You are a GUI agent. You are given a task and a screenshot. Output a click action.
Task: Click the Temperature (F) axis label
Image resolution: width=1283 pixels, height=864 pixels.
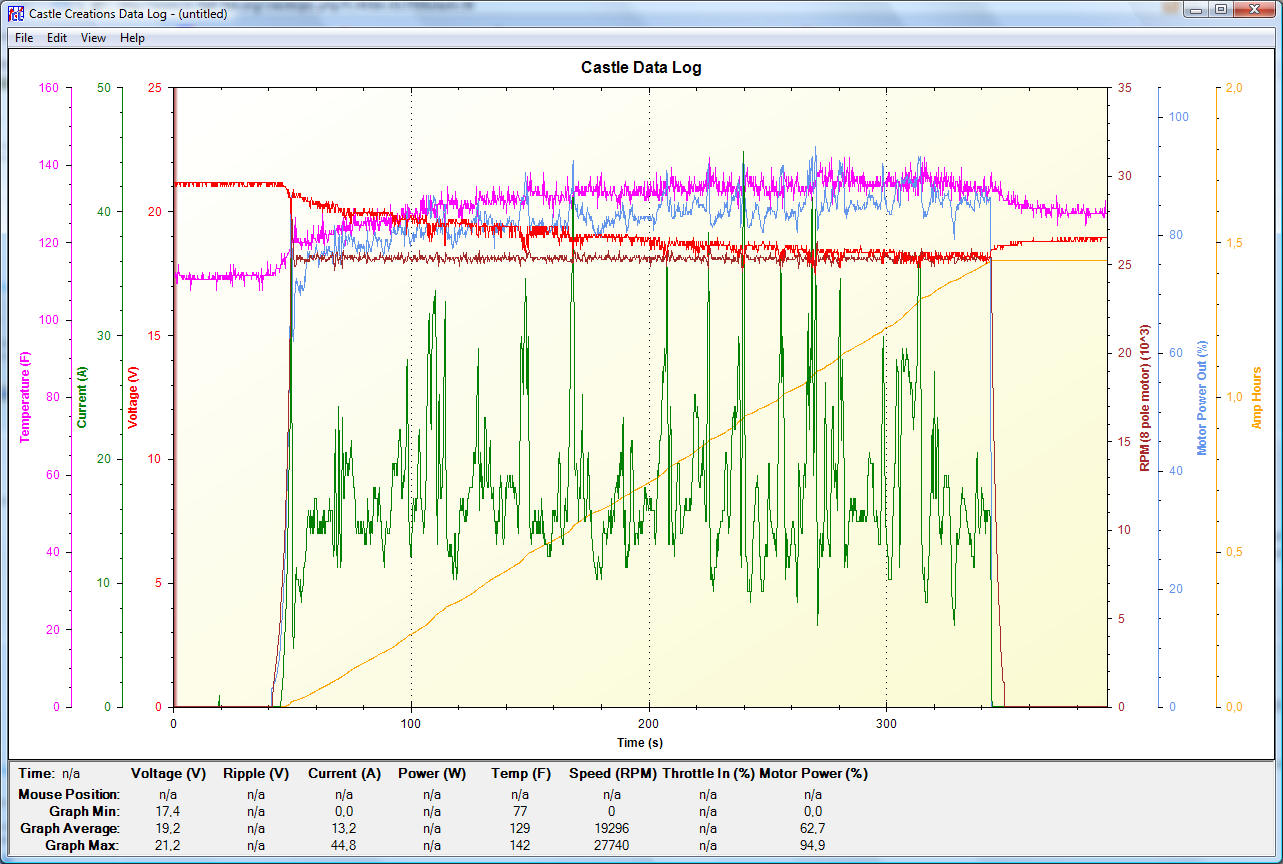pyautogui.click(x=24, y=396)
